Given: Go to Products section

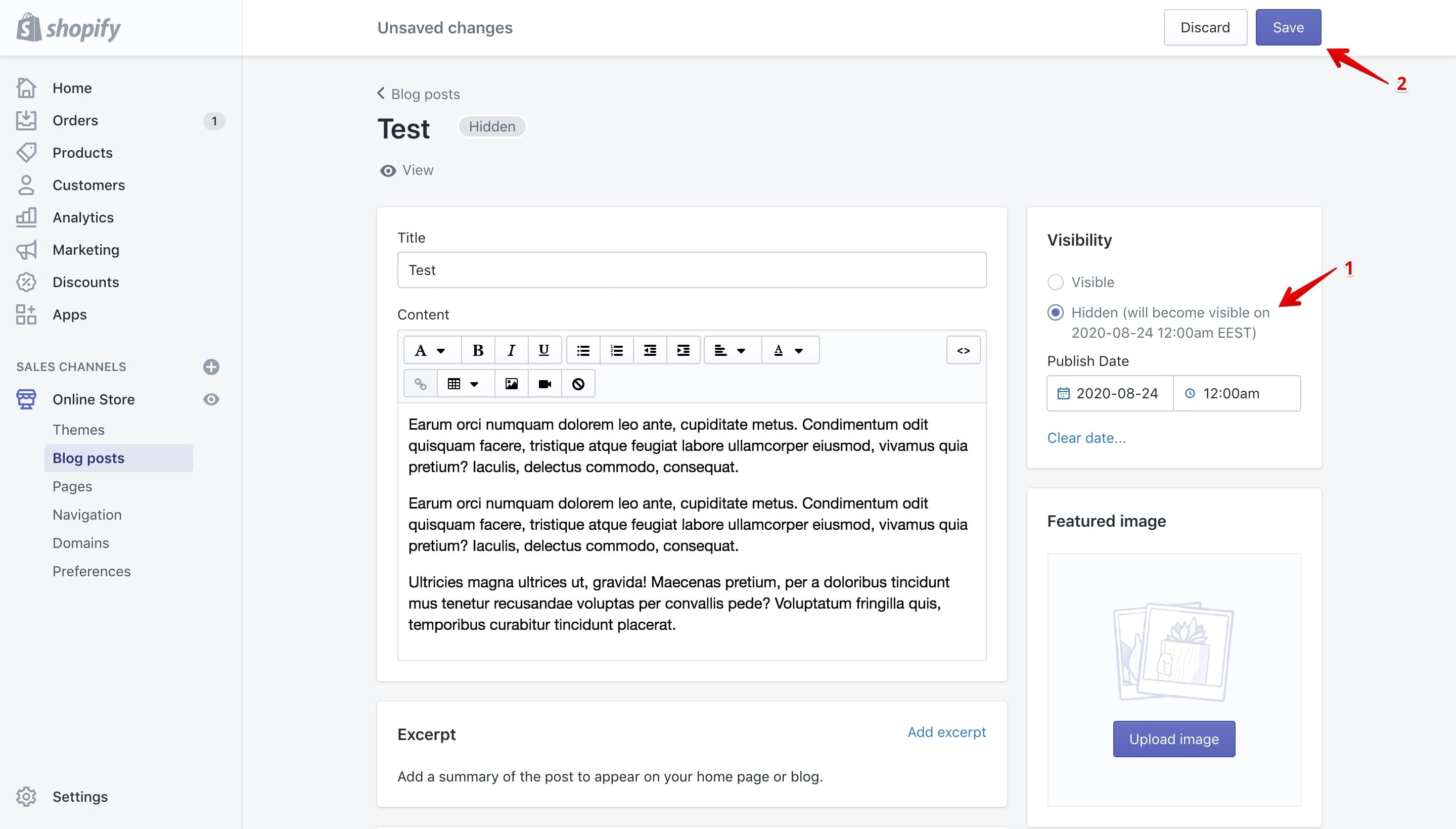Looking at the screenshot, I should pos(82,153).
